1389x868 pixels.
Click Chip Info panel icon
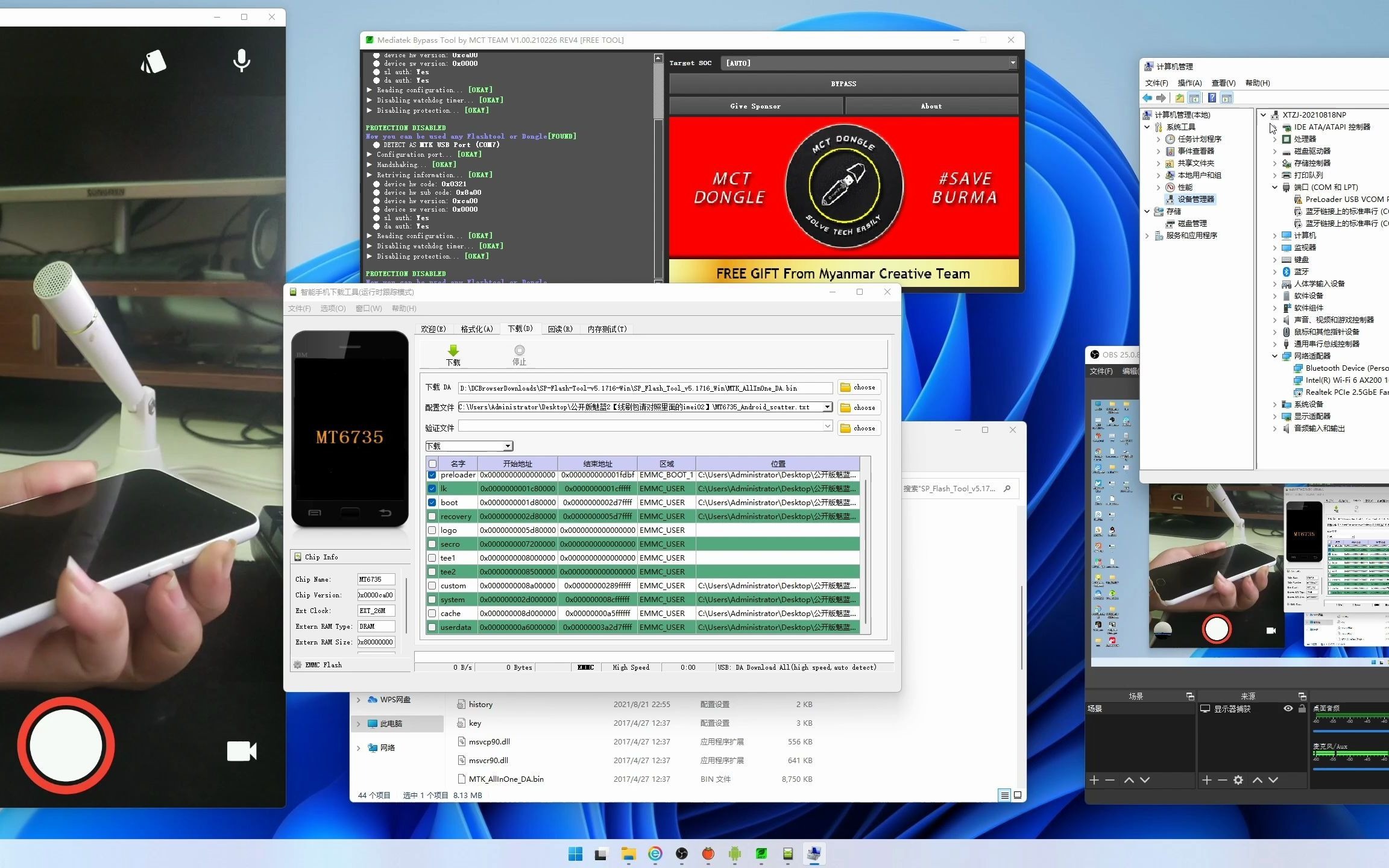[x=298, y=557]
